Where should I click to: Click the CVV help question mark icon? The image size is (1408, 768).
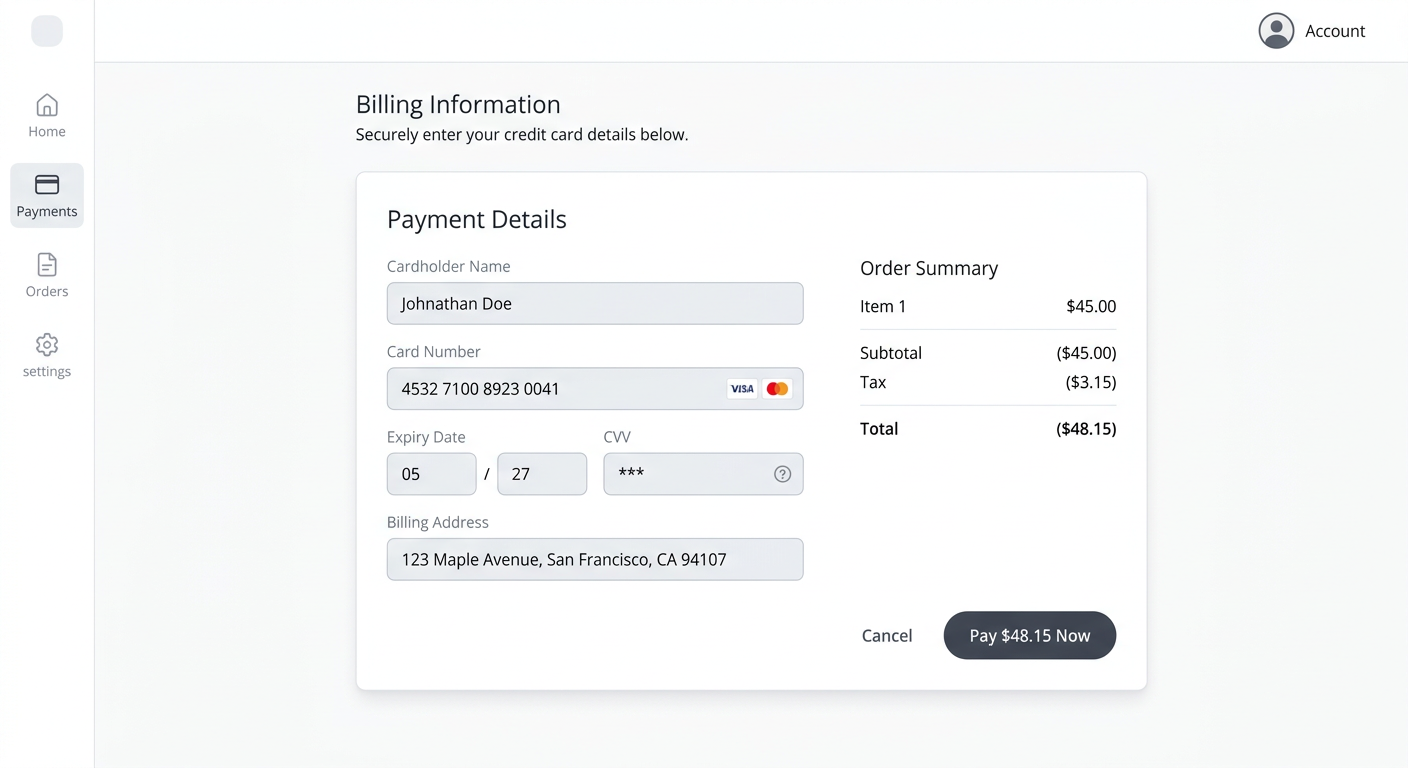coord(782,474)
